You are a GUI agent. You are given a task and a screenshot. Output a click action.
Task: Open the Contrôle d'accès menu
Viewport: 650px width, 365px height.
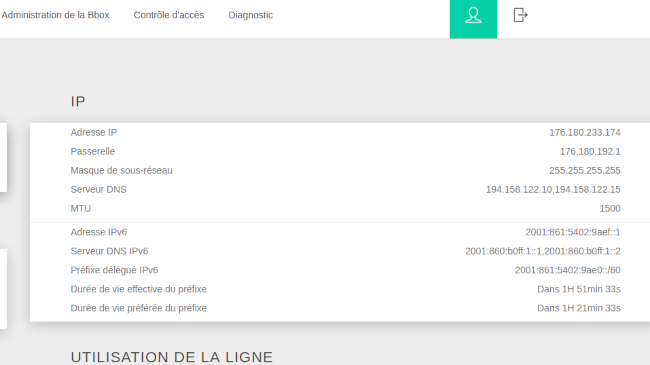point(169,15)
